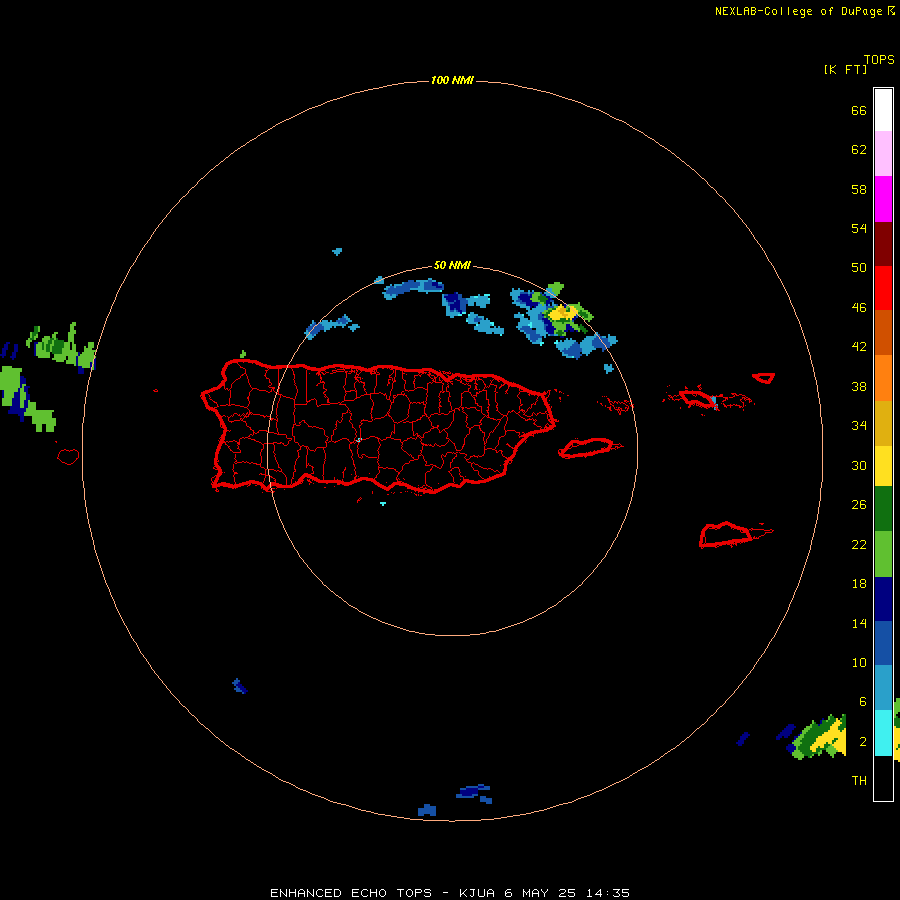Click the 10 legend value

pyautogui.click(x=859, y=662)
